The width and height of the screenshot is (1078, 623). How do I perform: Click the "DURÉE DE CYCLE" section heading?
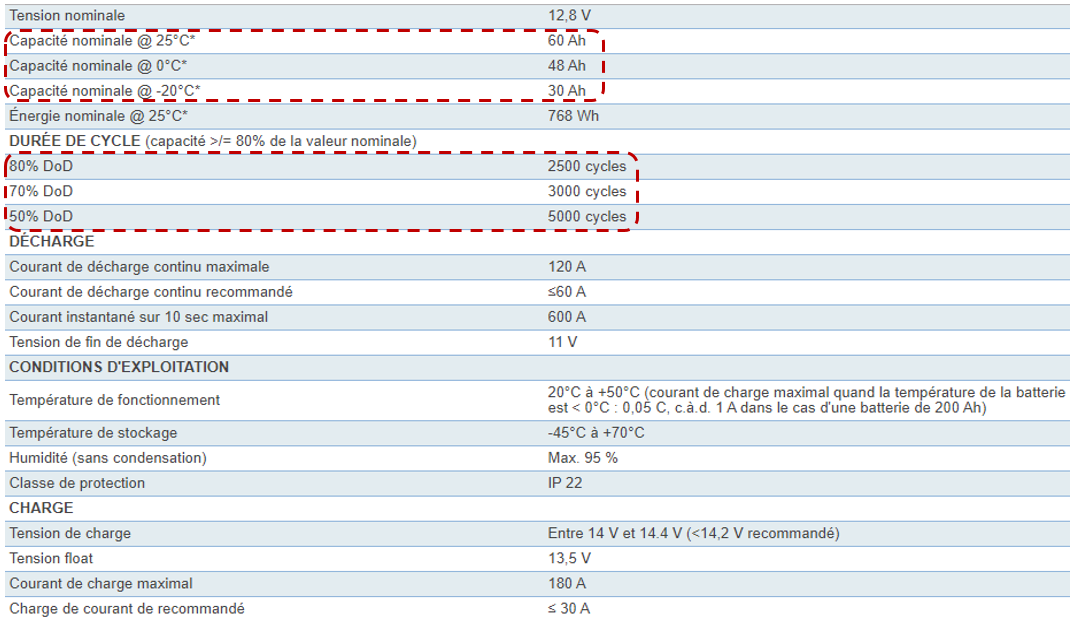point(75,141)
